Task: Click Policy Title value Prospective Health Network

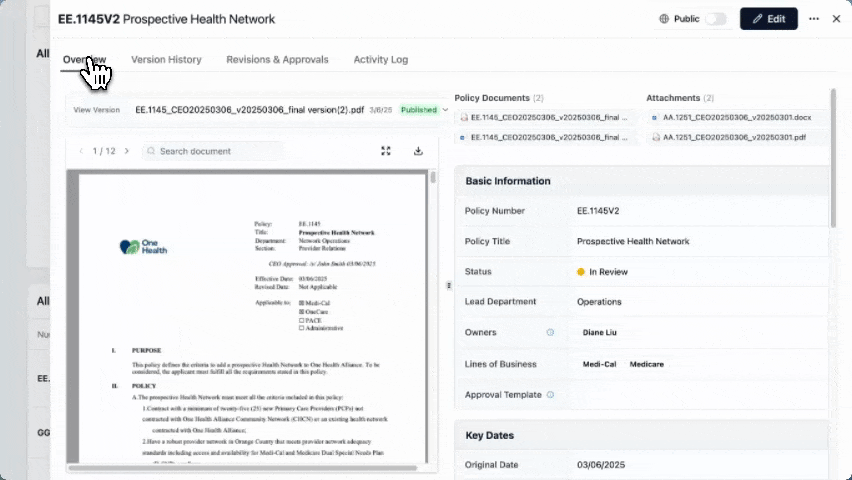Action: click(x=633, y=241)
